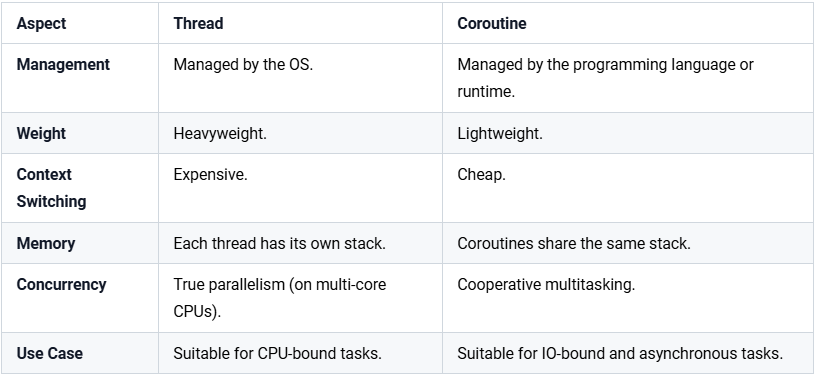816x377 pixels.
Task: Click 'Suitable for CPU-bound tasks.' text
Action: (x=278, y=353)
